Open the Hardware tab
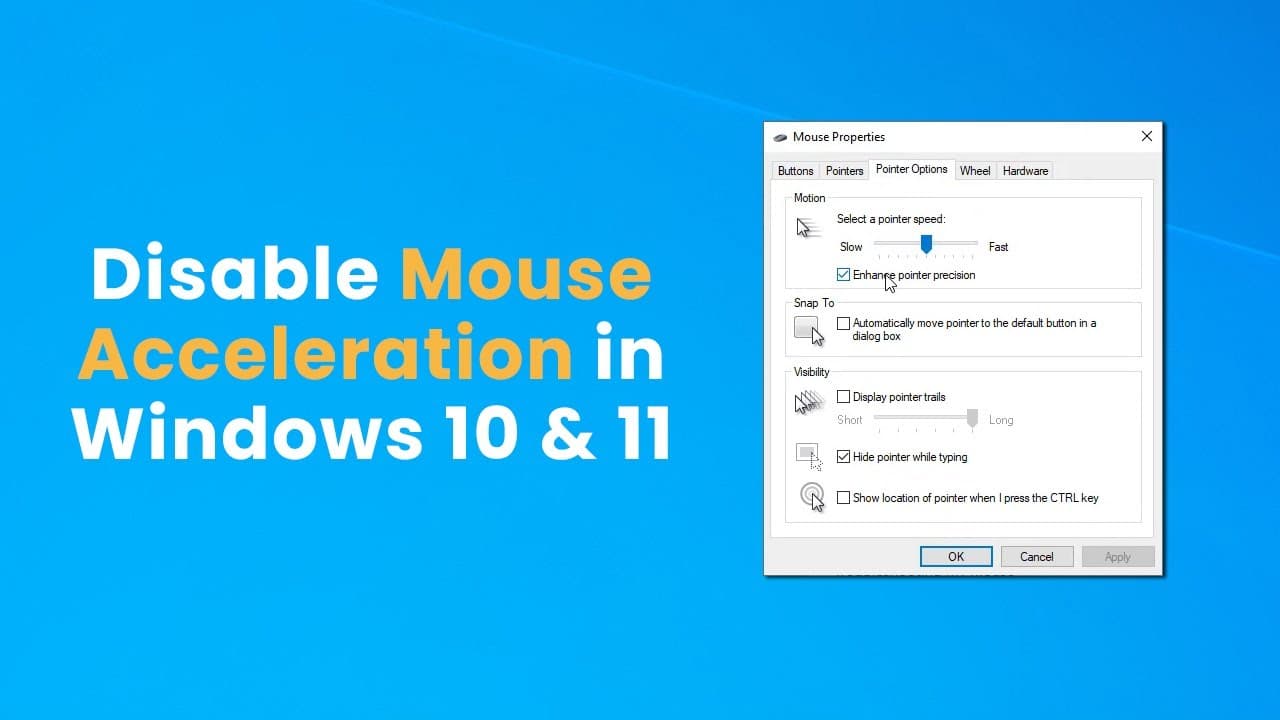Image resolution: width=1280 pixels, height=720 pixels. coord(1025,171)
